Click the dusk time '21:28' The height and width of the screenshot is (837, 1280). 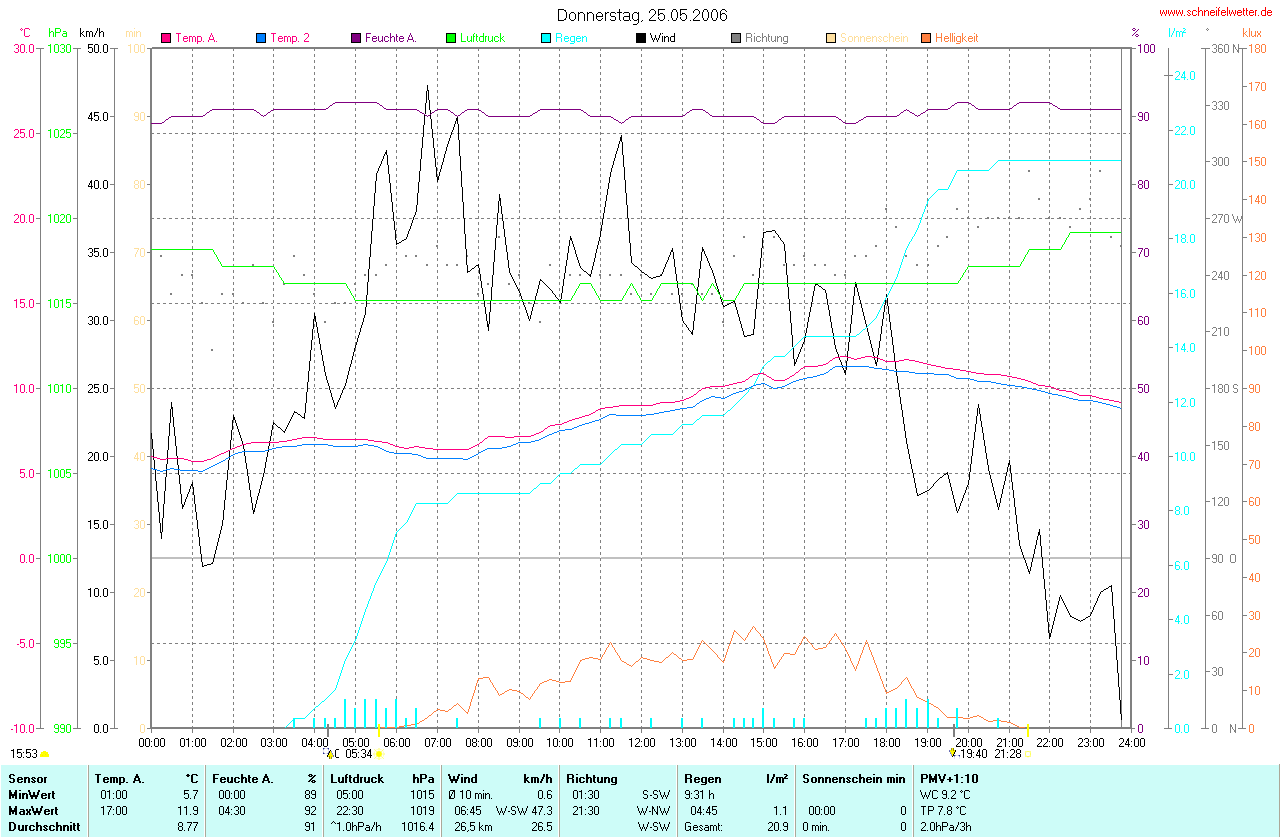pos(1008,754)
